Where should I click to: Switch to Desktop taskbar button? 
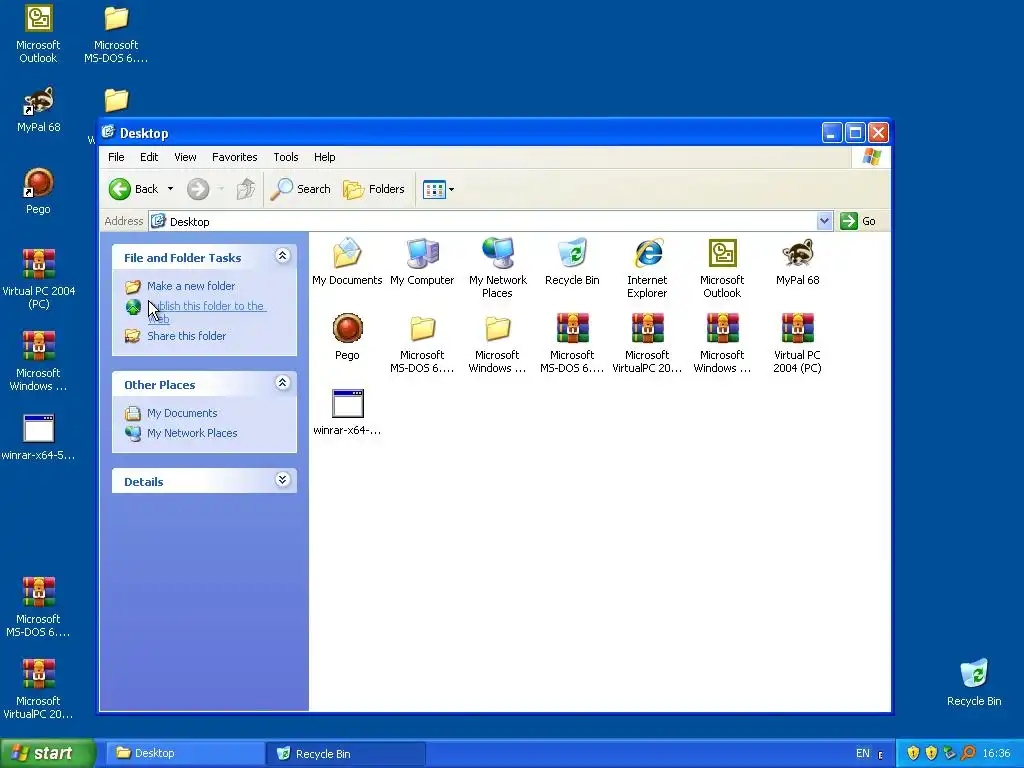click(x=185, y=753)
